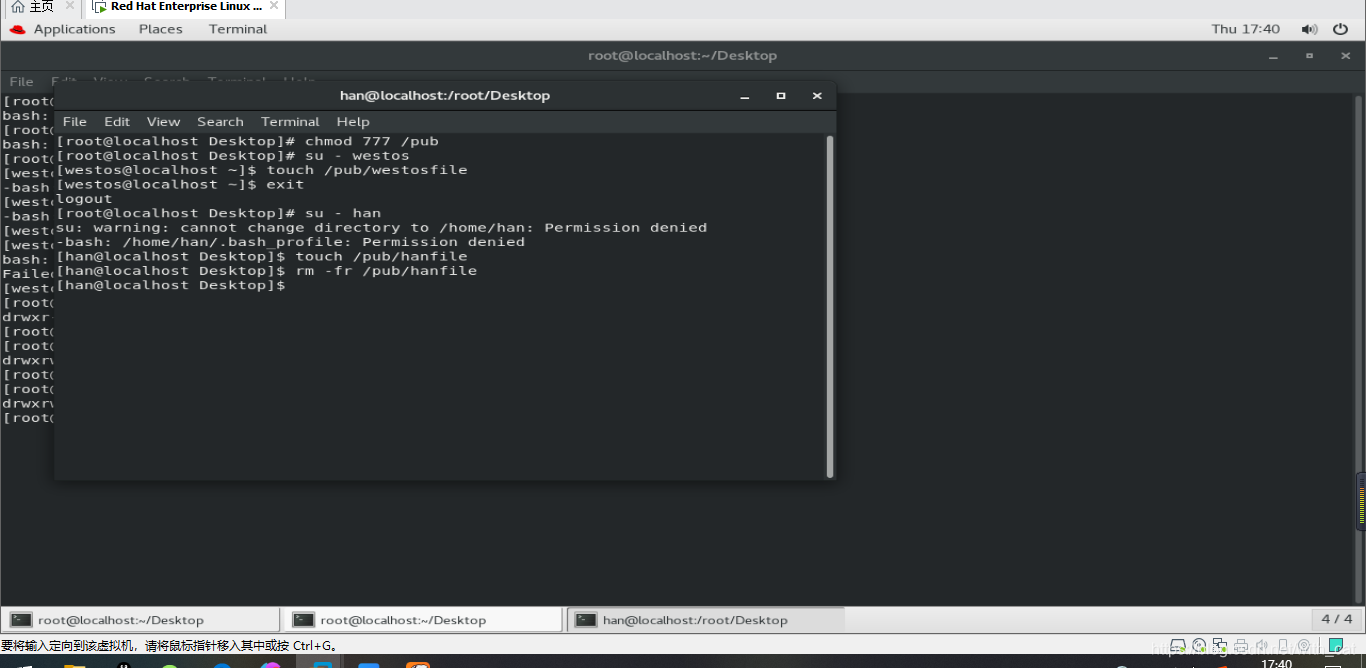Click the han@localhost terminal vertical scrollbar
1366x668 pixels.
[830, 306]
